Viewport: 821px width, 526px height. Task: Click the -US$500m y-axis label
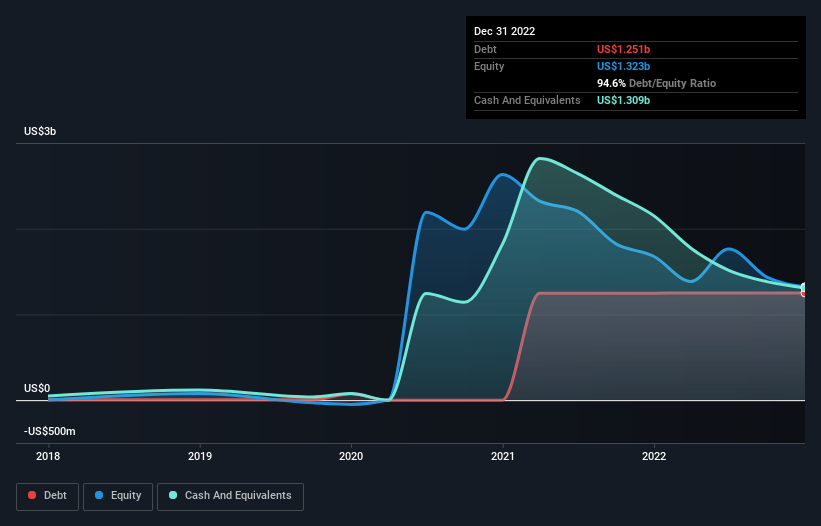[50, 431]
